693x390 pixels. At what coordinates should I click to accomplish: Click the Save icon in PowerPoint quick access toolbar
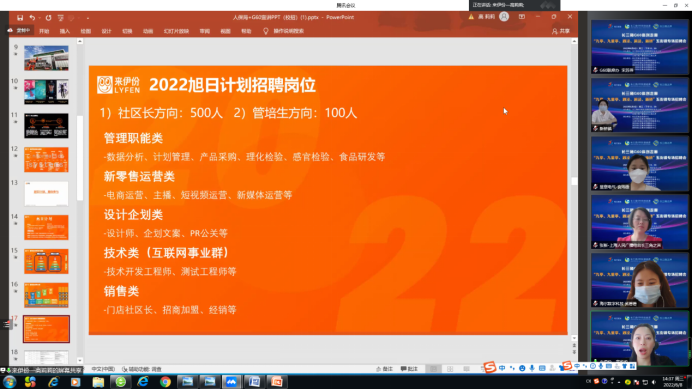[20, 18]
